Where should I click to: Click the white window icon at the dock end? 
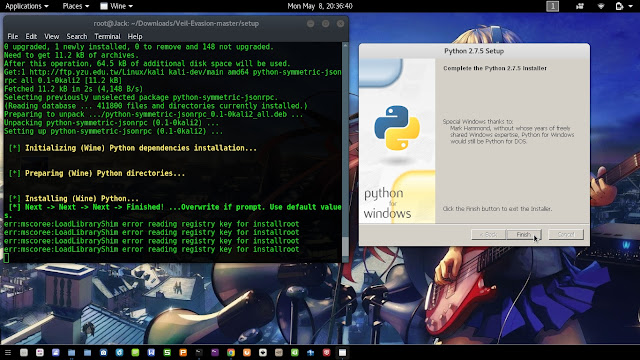coord(342,352)
